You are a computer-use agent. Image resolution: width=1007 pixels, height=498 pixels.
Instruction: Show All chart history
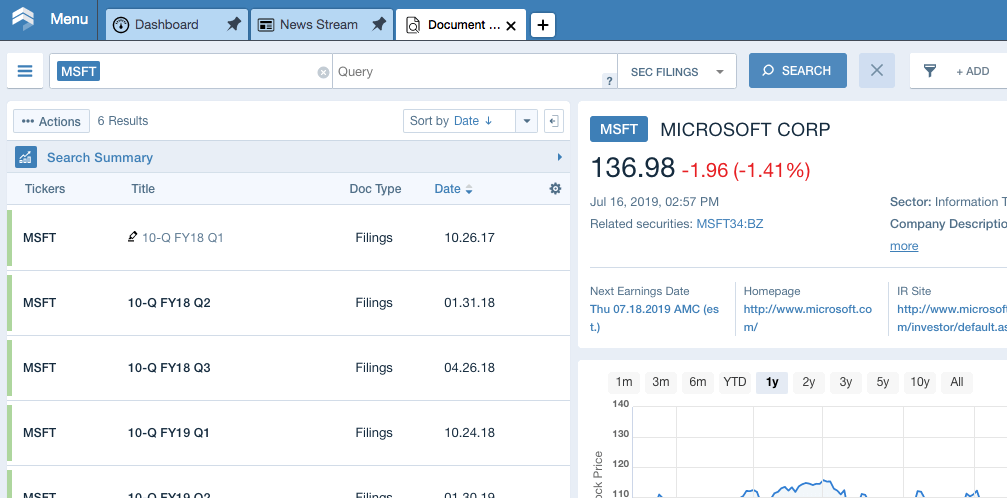click(957, 382)
